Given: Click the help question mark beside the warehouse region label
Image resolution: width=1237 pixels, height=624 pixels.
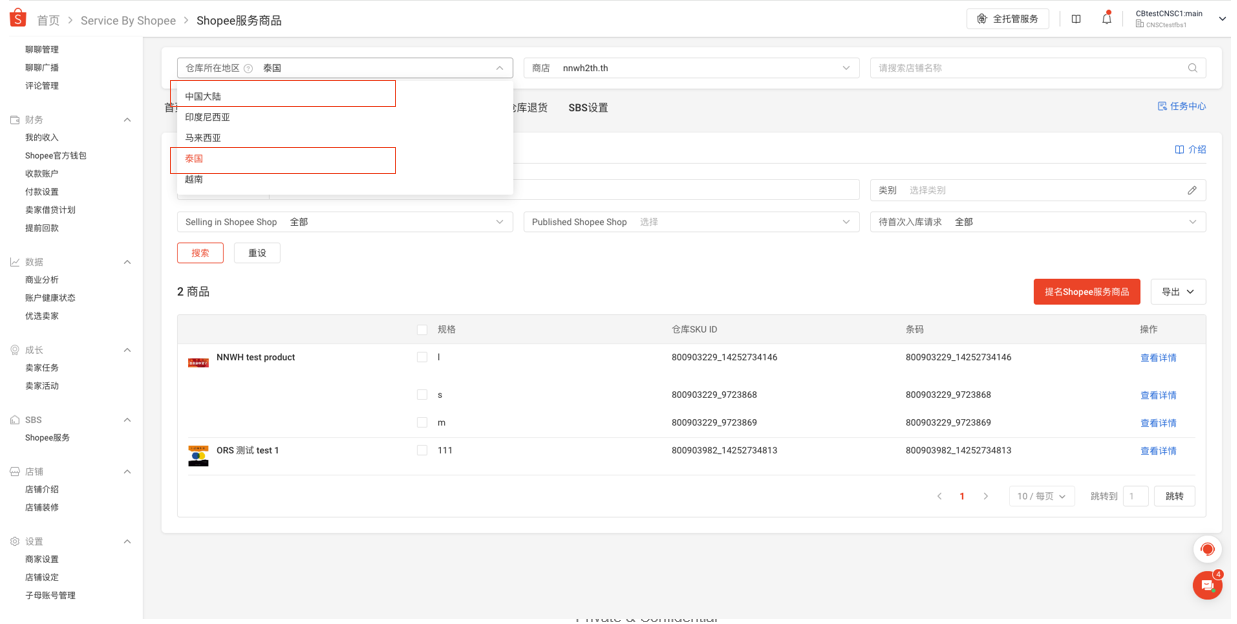Looking at the screenshot, I should pyautogui.click(x=248, y=68).
